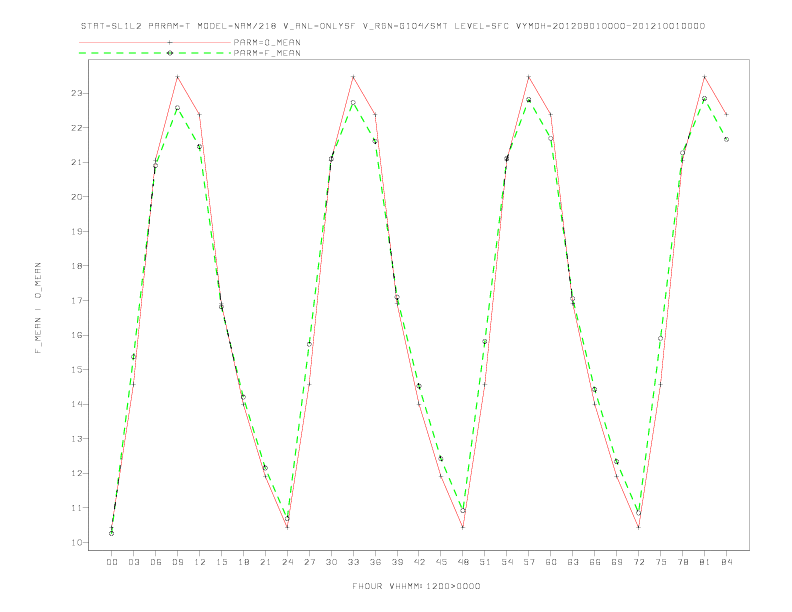
Task: Select the PARM=F_MEAN legend label
Action: click(267, 53)
